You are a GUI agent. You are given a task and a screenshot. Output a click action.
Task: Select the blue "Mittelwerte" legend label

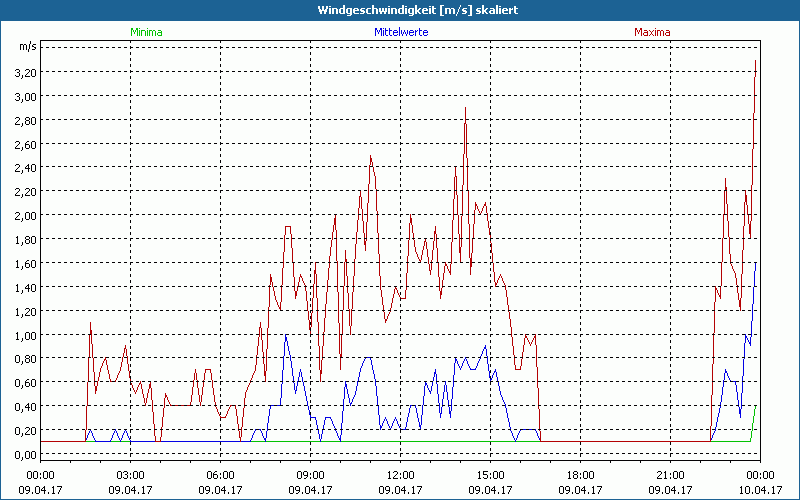point(400,32)
